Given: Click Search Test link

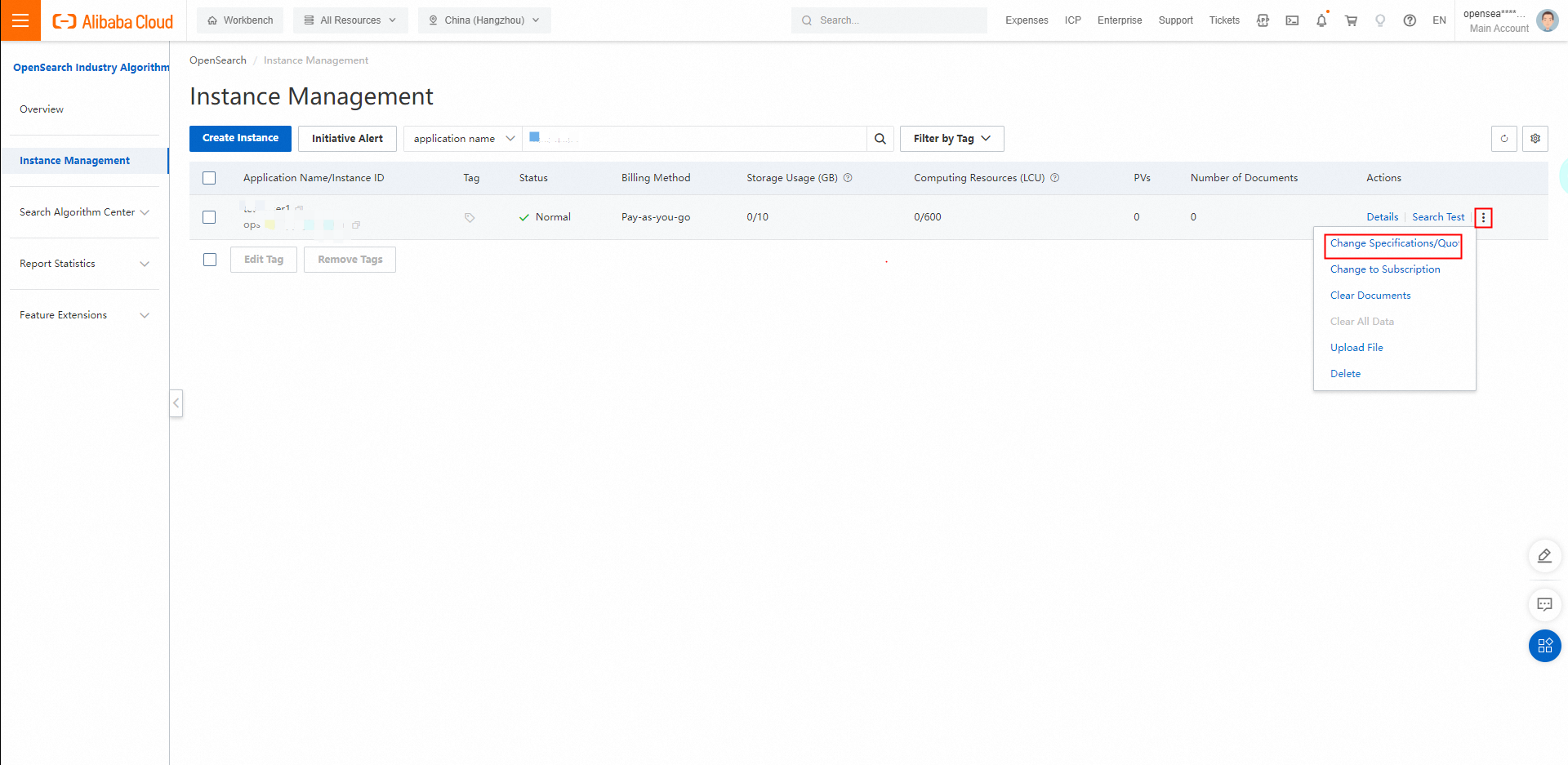Looking at the screenshot, I should coord(1438,217).
